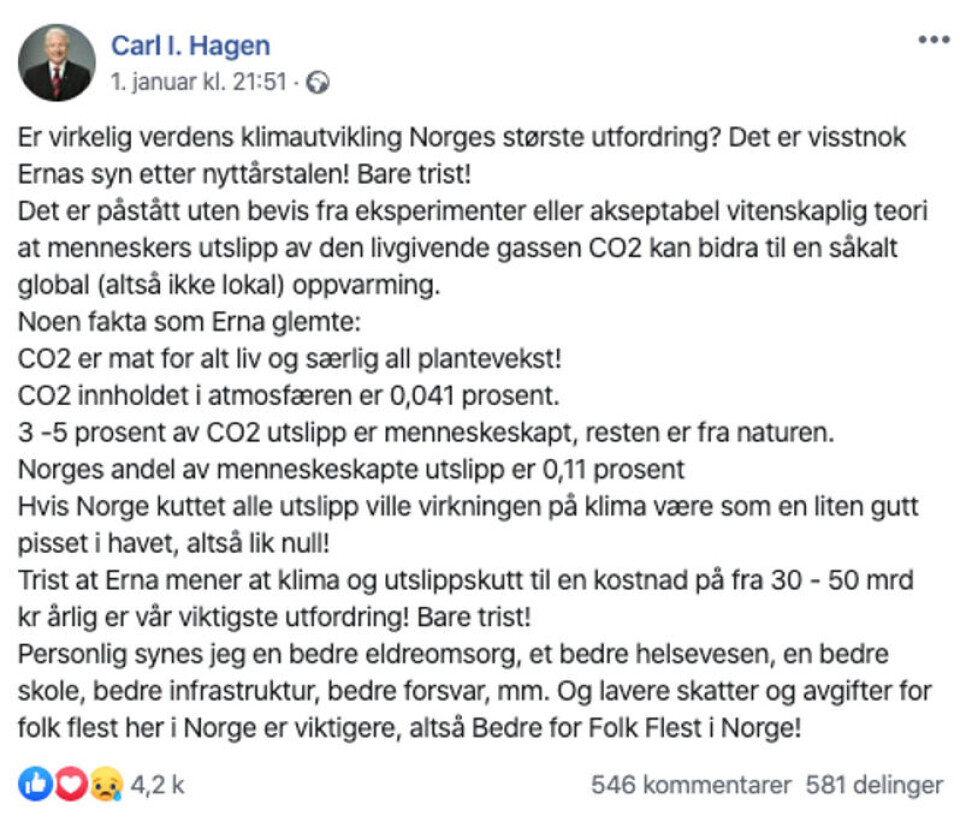The image size is (960, 822).
Task: Click the Carl I. Hagen name link
Action: [x=190, y=45]
